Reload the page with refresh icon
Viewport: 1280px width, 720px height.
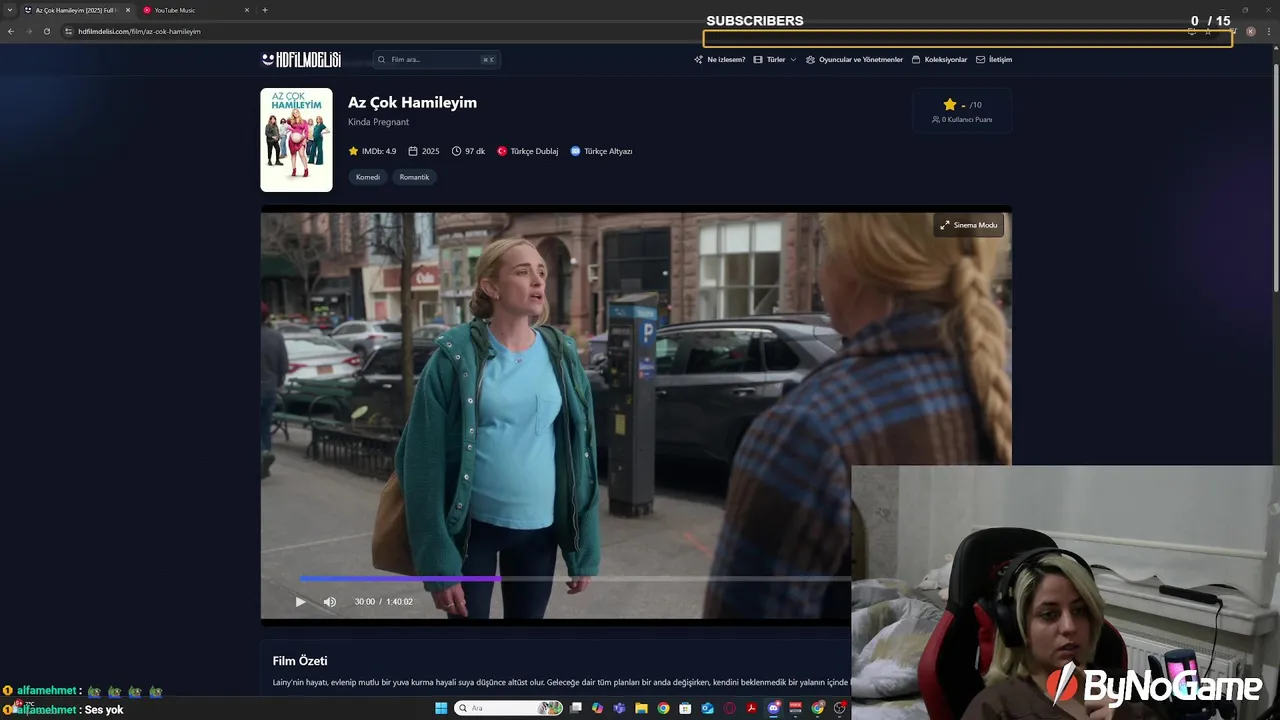pyautogui.click(x=46, y=31)
